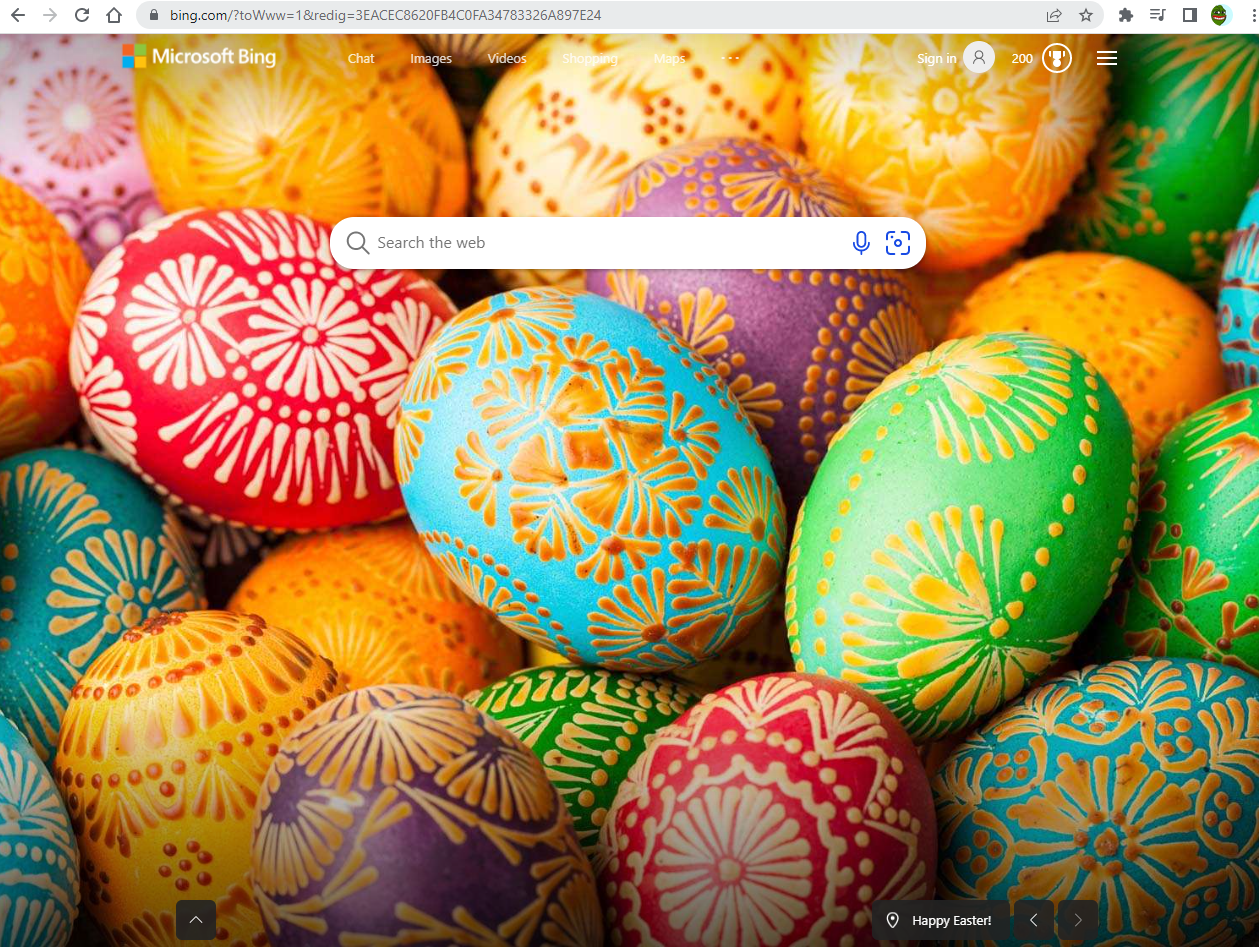This screenshot has width=1259, height=947.
Task: Go back to the previous page
Action: (x=18, y=15)
